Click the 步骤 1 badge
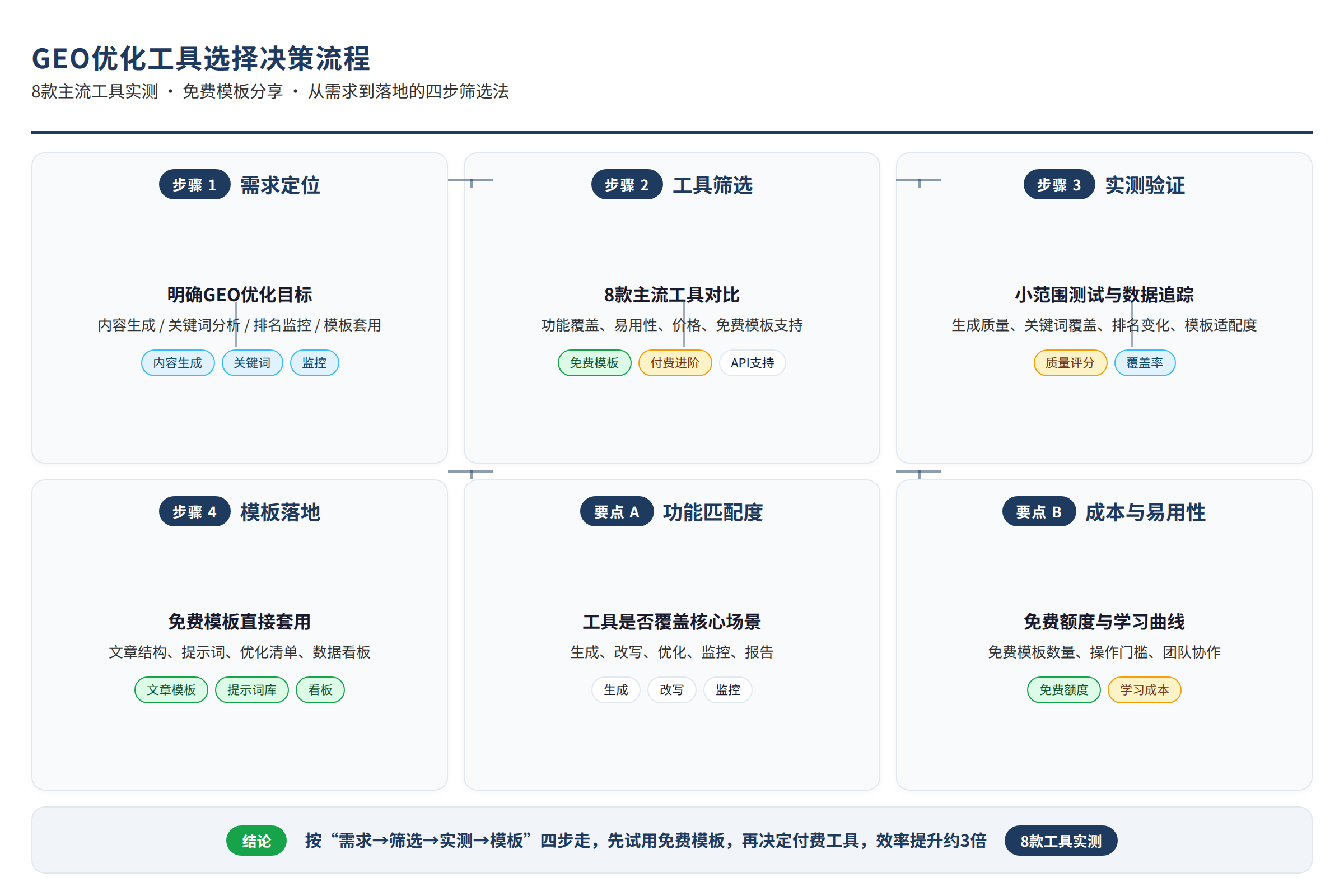The image size is (1344, 896). tap(194, 185)
